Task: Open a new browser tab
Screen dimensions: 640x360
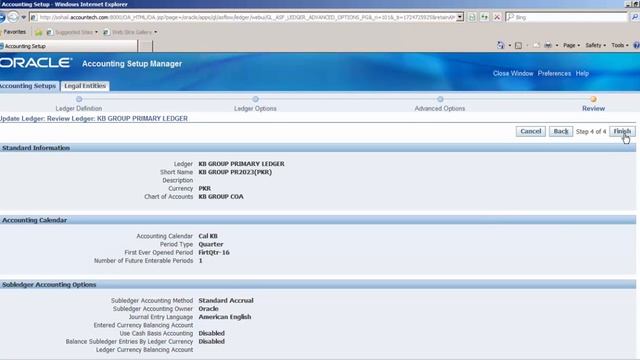Action: (145, 46)
